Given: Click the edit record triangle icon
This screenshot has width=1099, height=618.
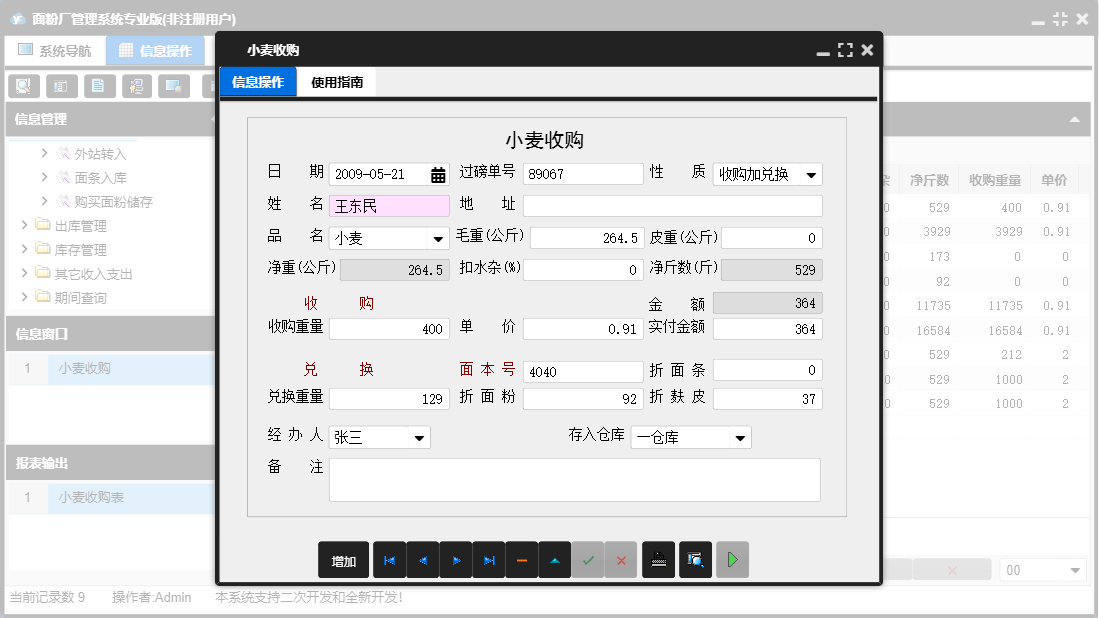Looking at the screenshot, I should pyautogui.click(x=554, y=560).
